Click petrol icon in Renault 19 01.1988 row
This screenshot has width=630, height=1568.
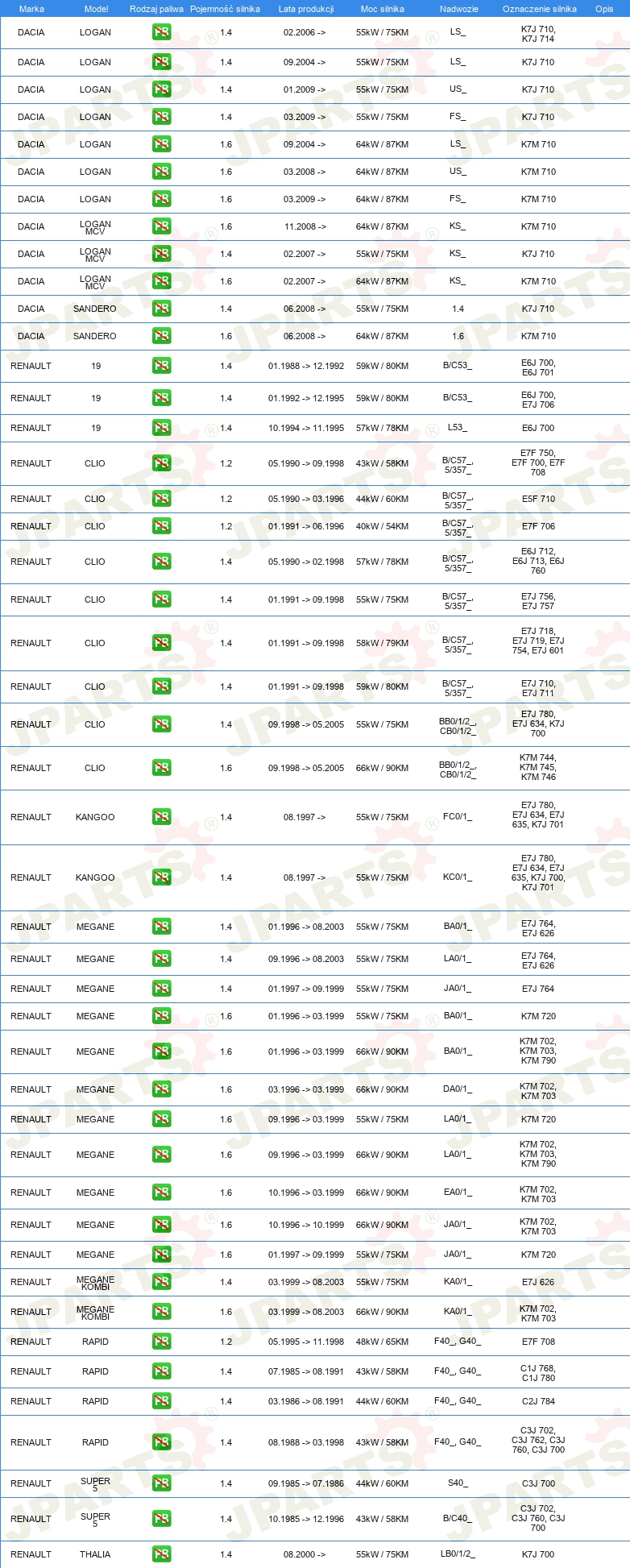point(162,366)
